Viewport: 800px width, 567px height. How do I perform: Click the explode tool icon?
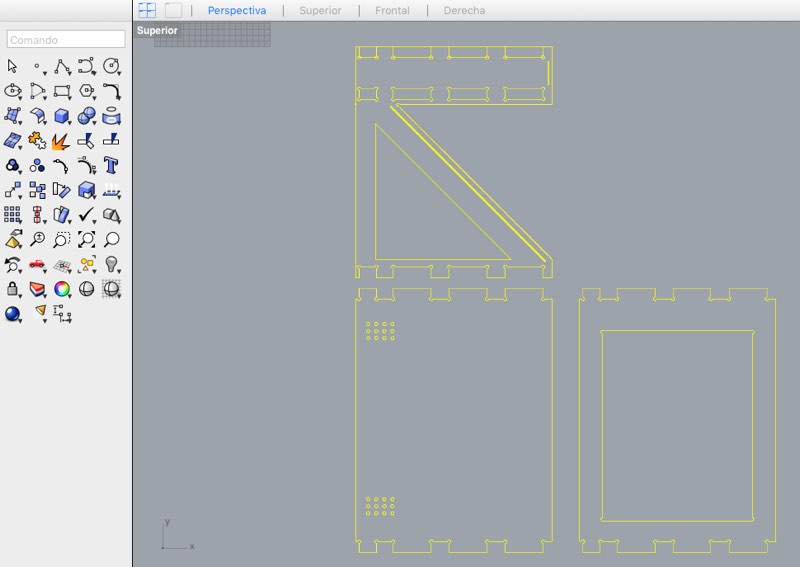(61, 141)
